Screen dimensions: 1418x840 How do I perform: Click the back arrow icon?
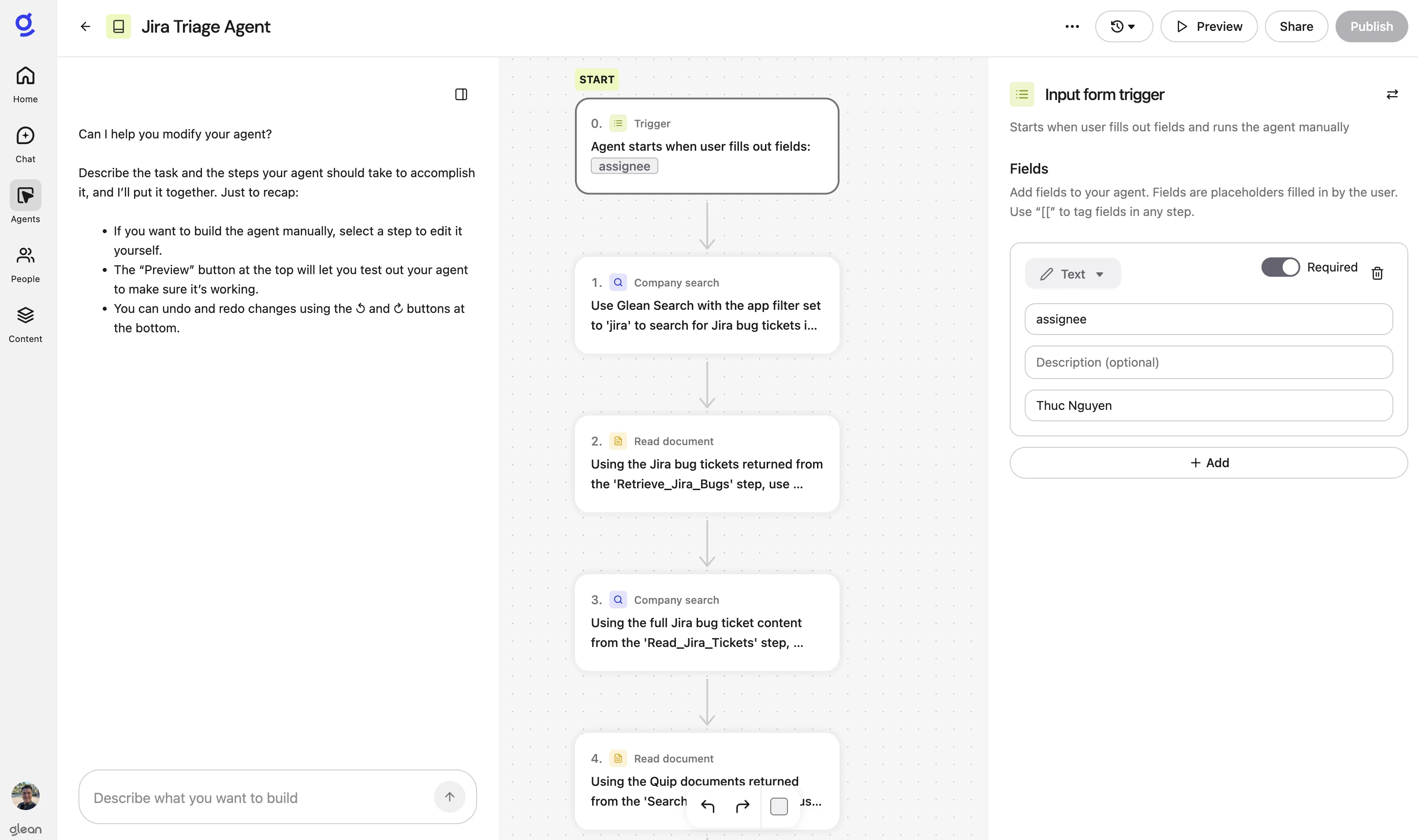click(86, 26)
